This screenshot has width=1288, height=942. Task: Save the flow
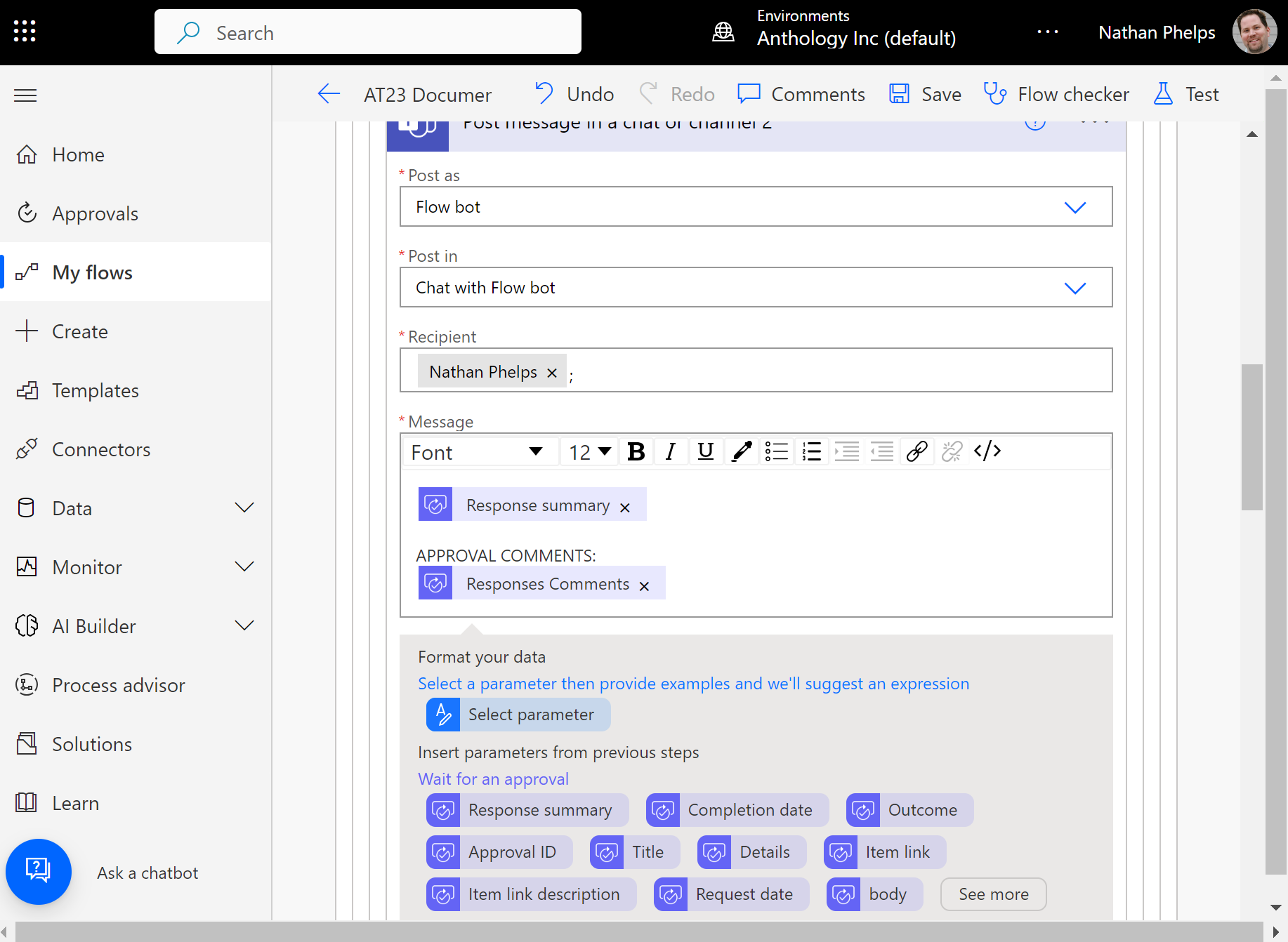pyautogui.click(x=925, y=94)
